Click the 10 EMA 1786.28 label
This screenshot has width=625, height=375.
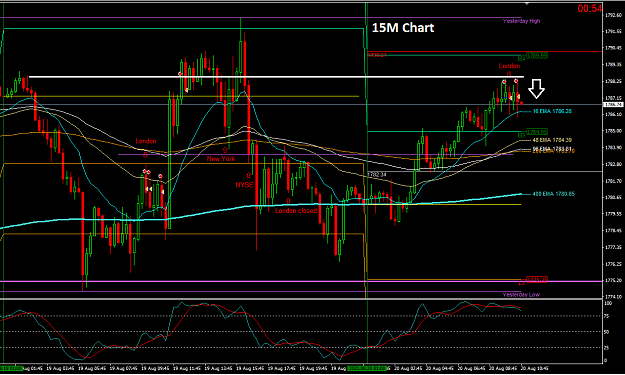click(x=552, y=111)
